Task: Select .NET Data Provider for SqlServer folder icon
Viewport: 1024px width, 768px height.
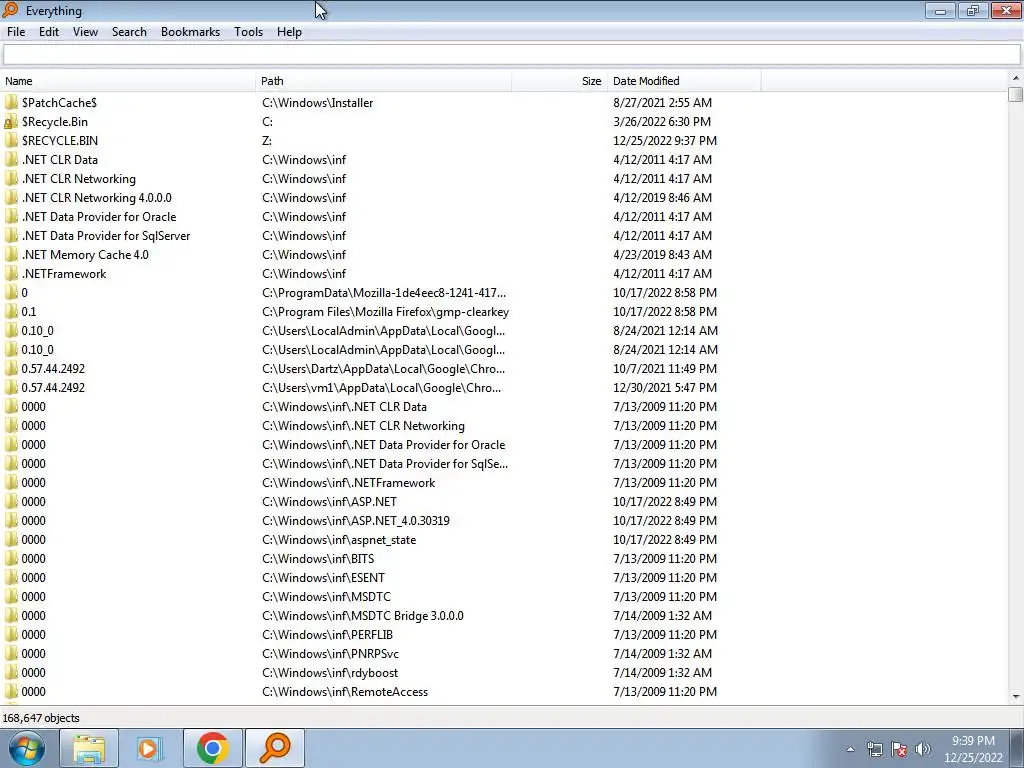Action: point(11,235)
